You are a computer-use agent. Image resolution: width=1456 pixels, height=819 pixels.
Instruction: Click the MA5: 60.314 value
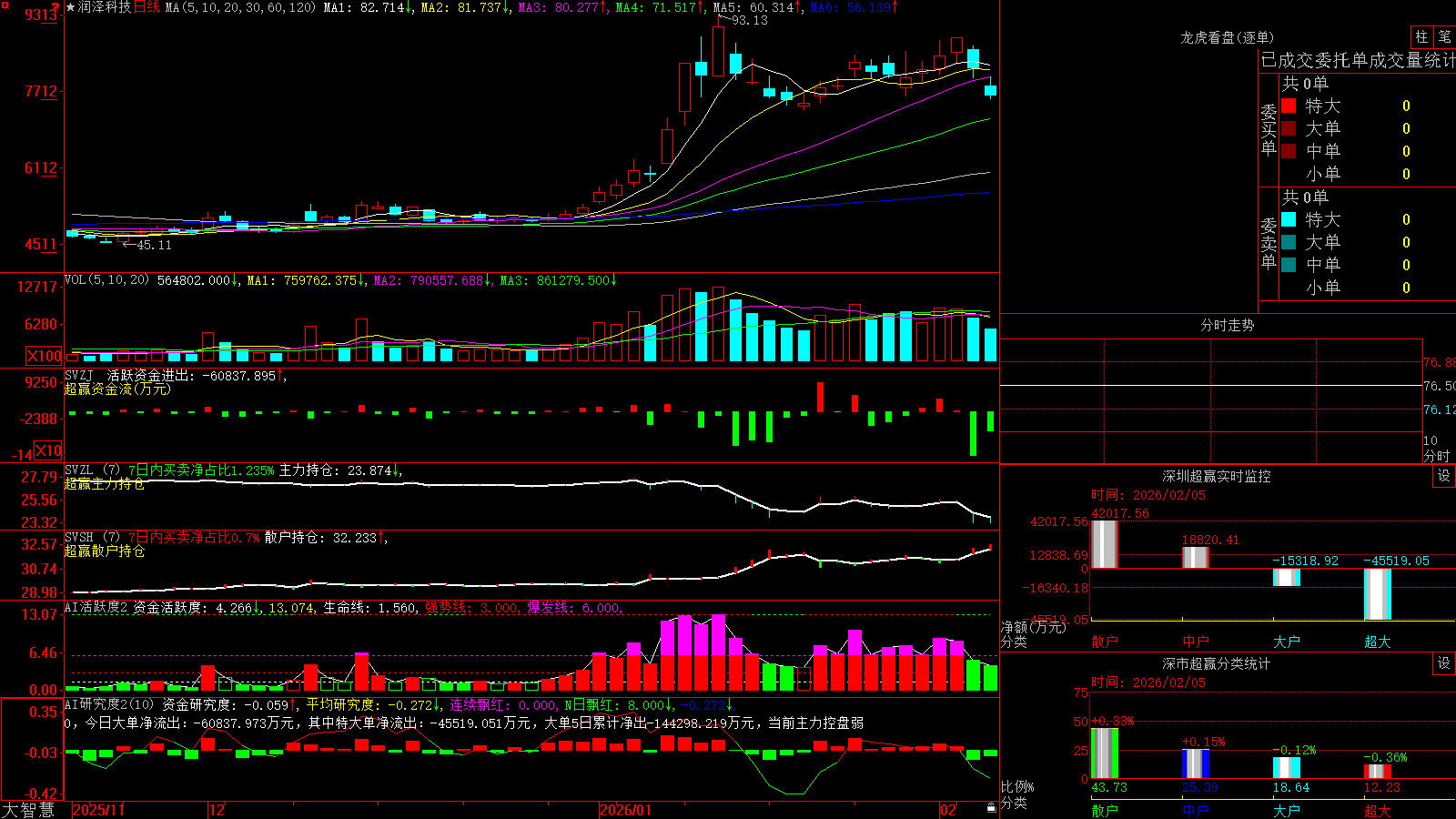coord(757,7)
